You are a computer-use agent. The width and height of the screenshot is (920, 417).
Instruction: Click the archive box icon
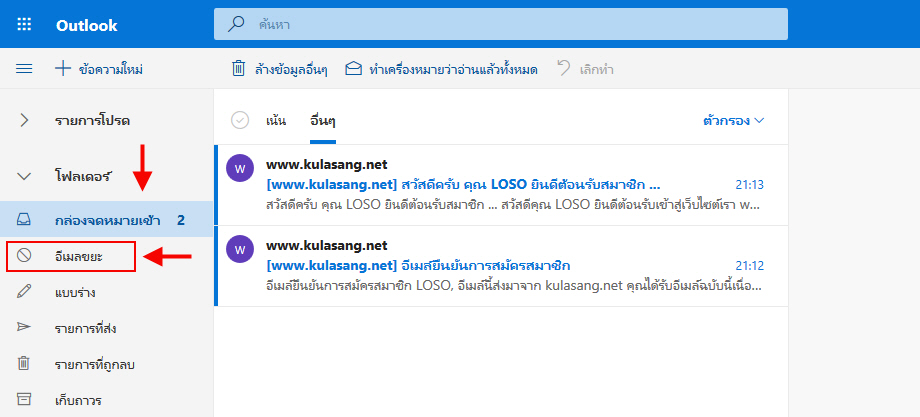(24, 399)
